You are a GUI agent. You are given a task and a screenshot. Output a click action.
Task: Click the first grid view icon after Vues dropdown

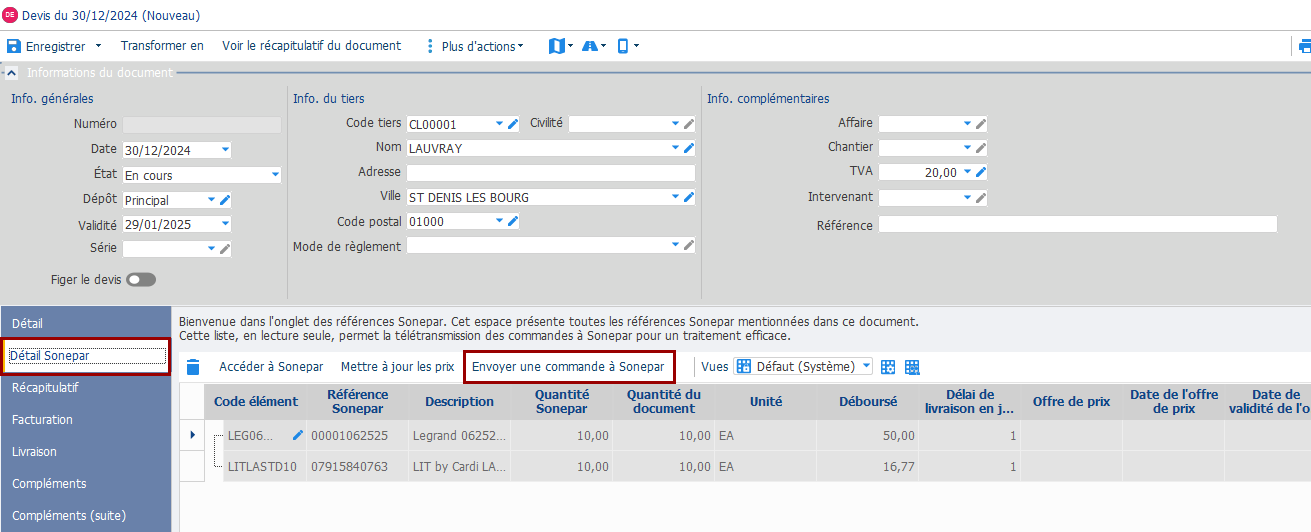(x=887, y=367)
